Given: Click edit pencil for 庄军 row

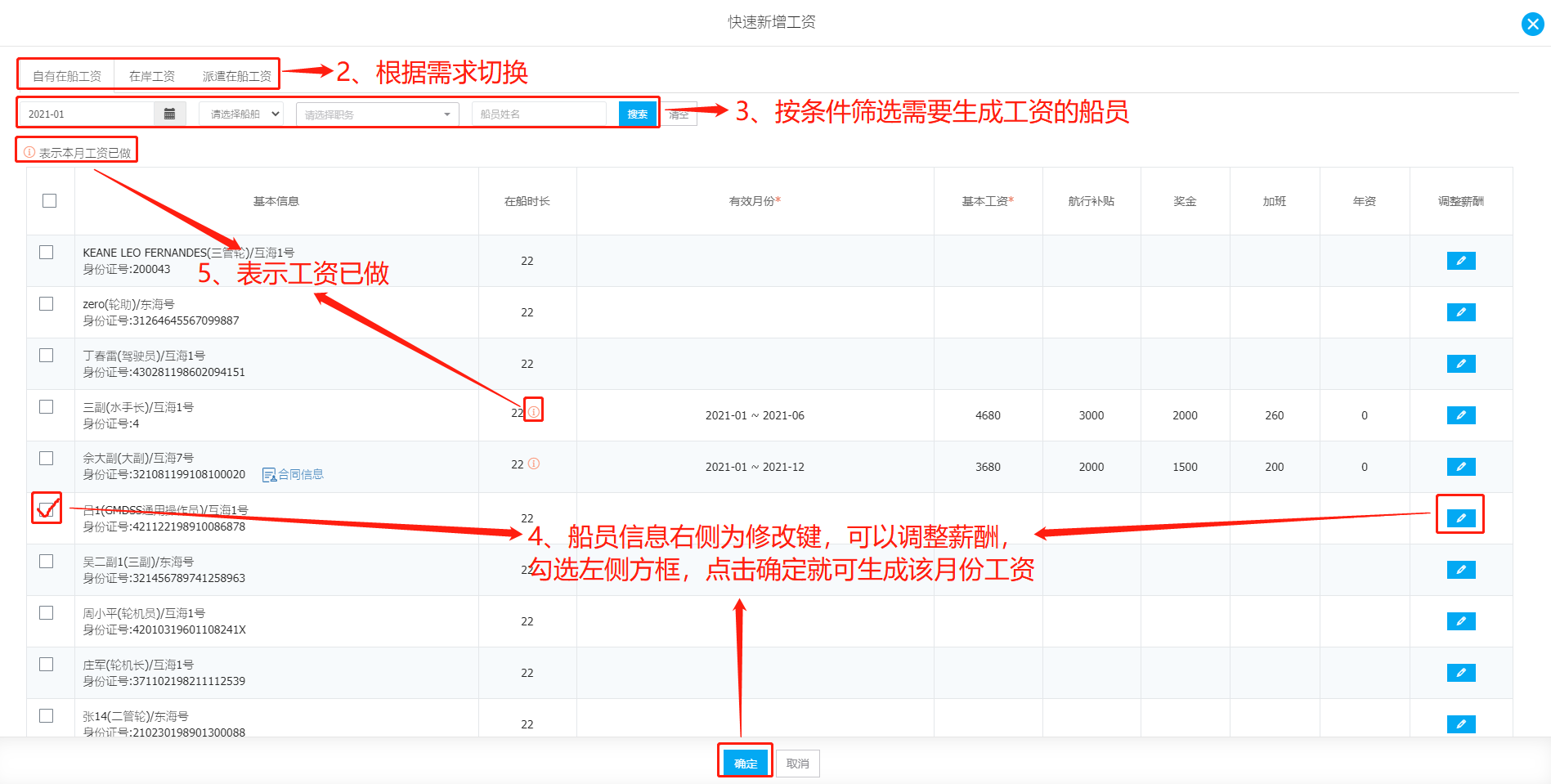Looking at the screenshot, I should tap(1460, 673).
